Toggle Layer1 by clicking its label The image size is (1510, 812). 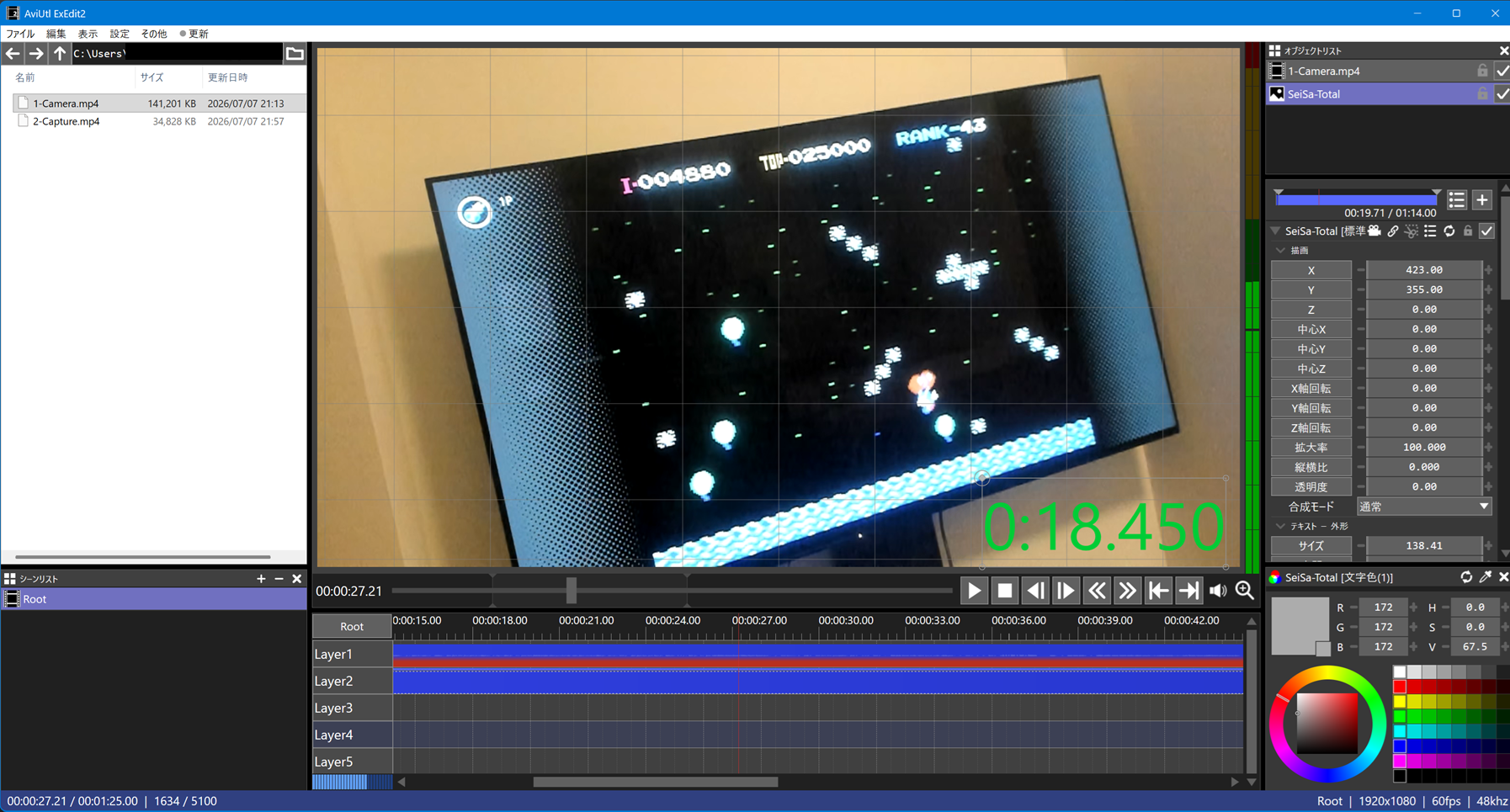coord(352,654)
